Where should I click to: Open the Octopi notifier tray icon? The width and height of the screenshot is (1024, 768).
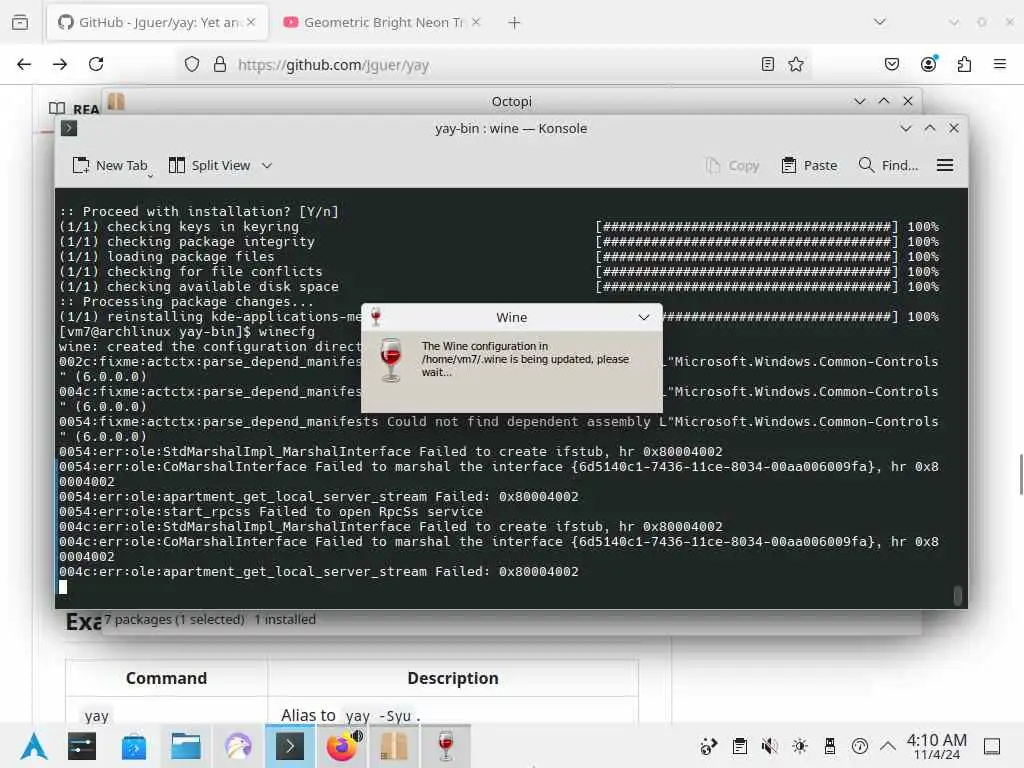[708, 746]
